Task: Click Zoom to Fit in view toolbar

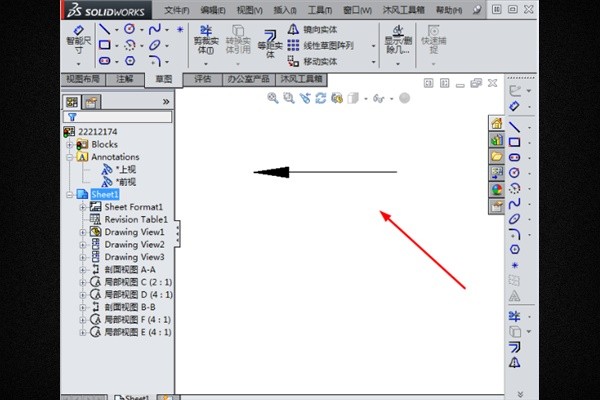Action: pyautogui.click(x=272, y=98)
